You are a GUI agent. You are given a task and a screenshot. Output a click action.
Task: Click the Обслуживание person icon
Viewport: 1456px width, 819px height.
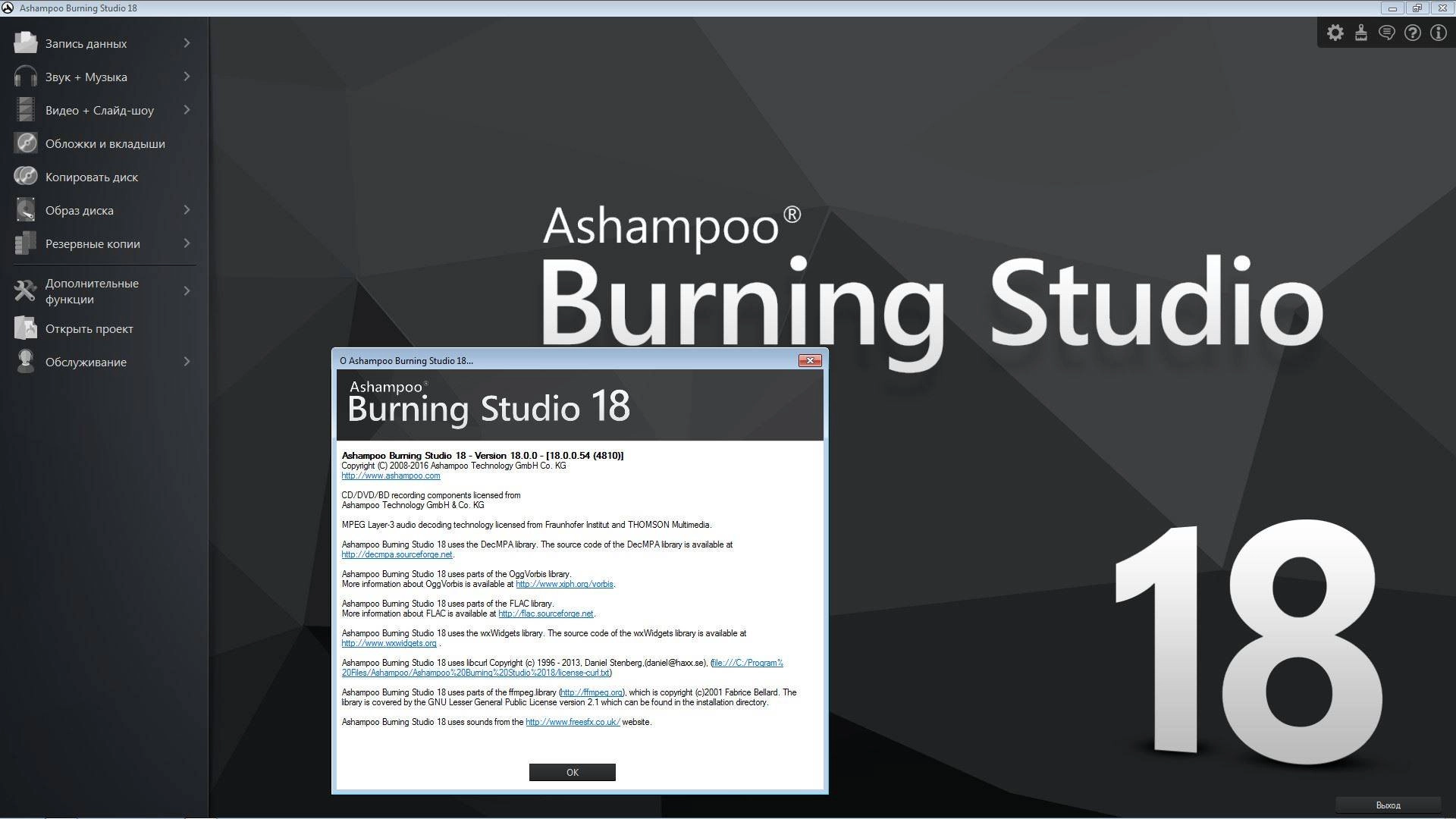25,361
